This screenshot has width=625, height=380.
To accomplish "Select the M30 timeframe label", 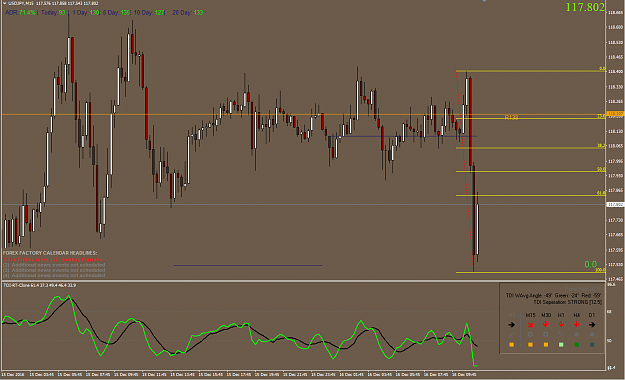I will 546,315.
